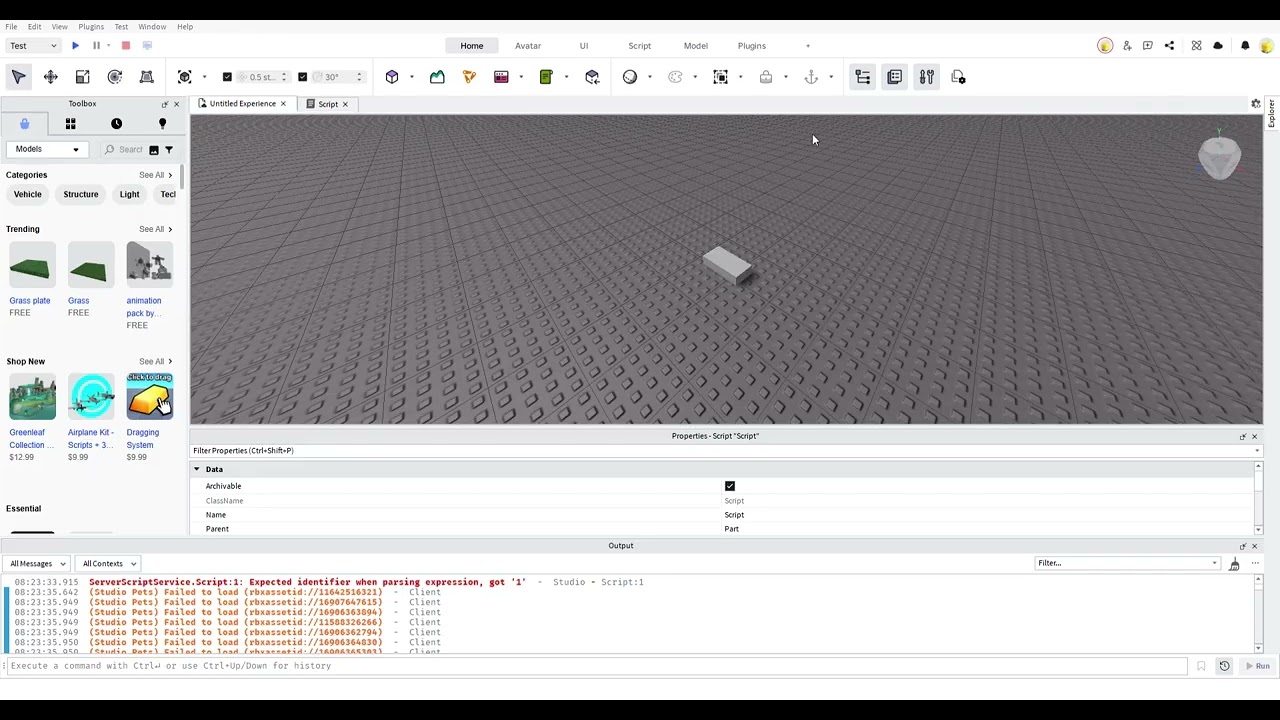Click See All next to Categories
Viewport: 1280px width, 720px height.
click(155, 175)
